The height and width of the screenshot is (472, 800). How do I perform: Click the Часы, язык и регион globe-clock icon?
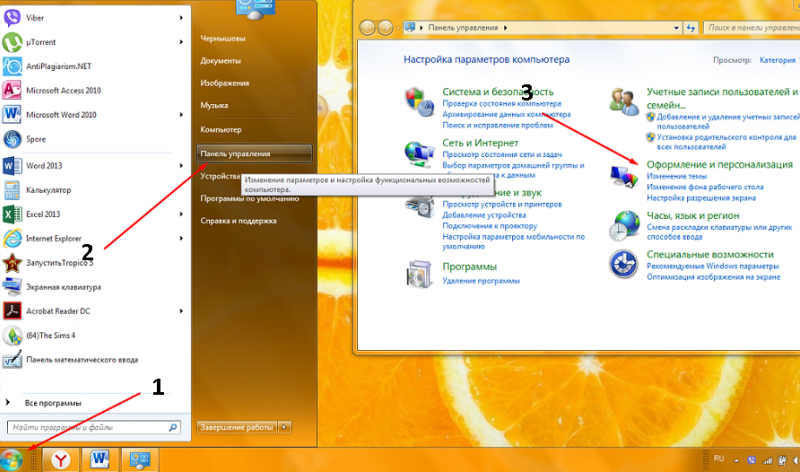tap(624, 226)
